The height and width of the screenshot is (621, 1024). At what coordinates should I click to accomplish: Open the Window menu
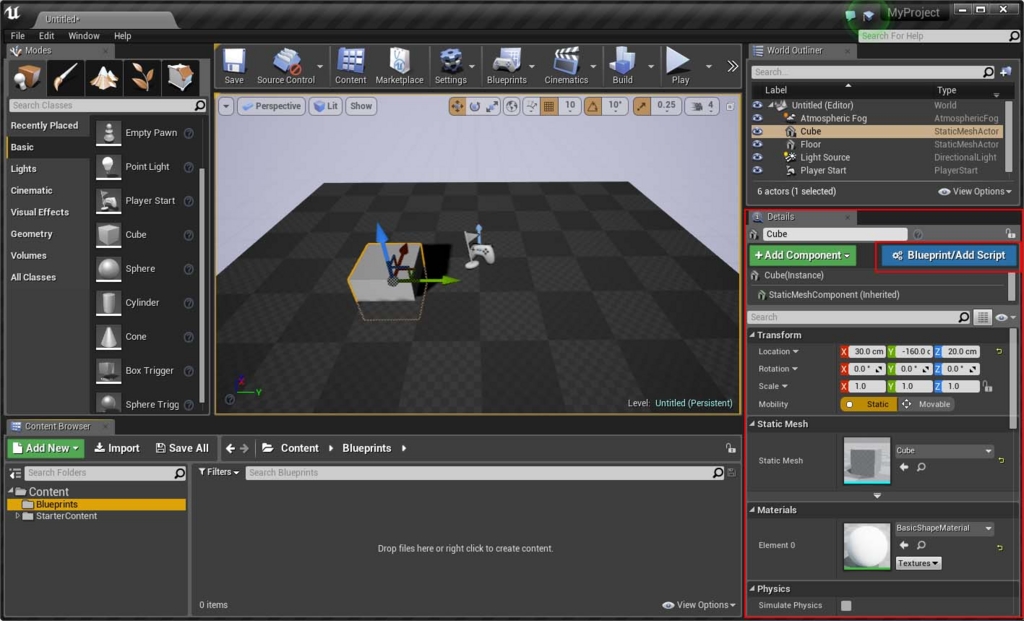[84, 36]
